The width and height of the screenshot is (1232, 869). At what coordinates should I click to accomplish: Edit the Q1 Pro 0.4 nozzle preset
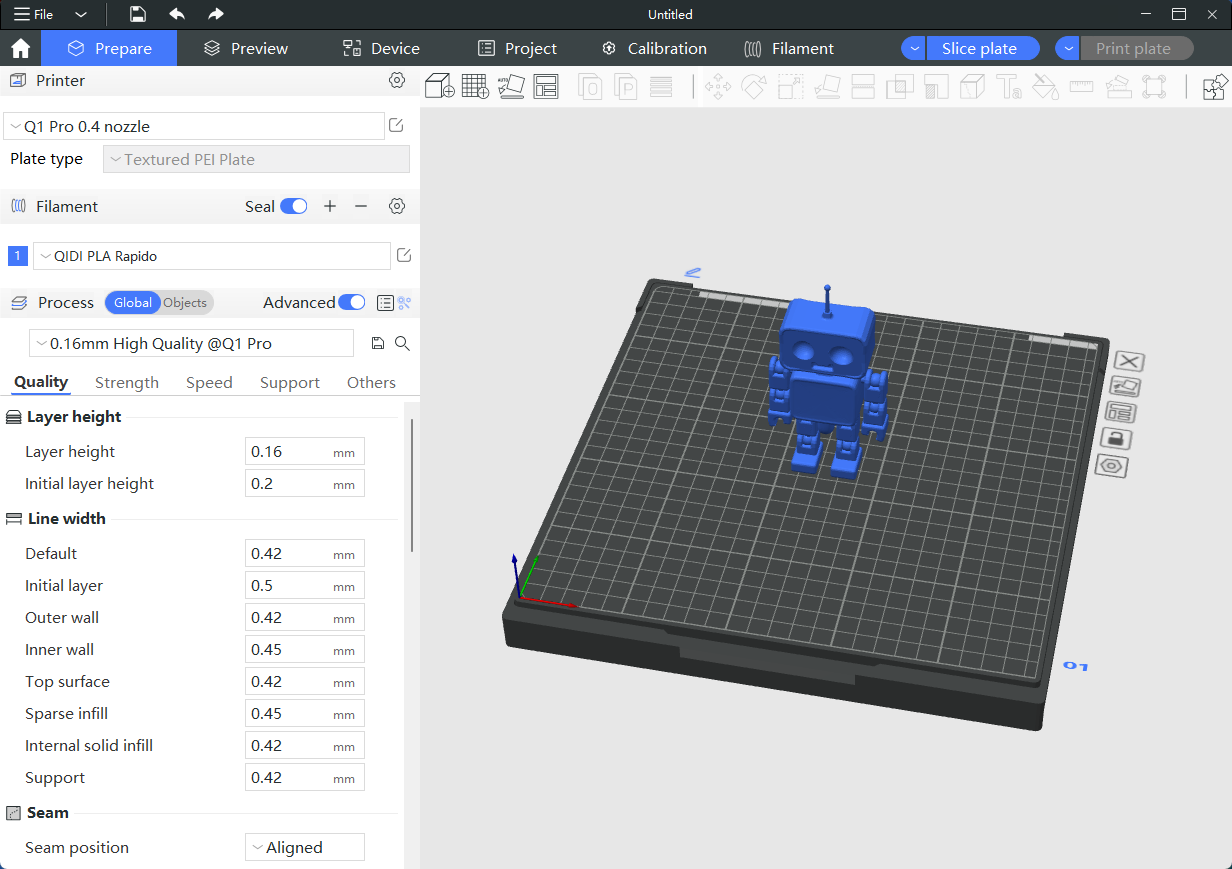coord(396,125)
